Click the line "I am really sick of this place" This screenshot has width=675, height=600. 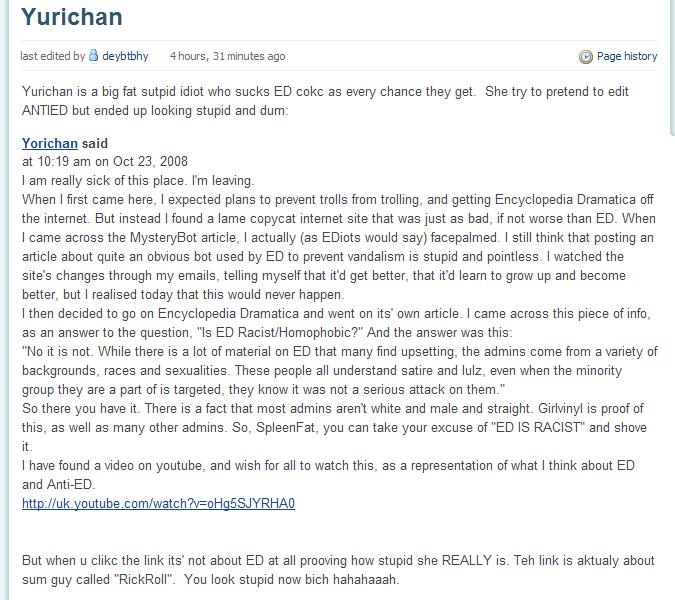[138, 181]
